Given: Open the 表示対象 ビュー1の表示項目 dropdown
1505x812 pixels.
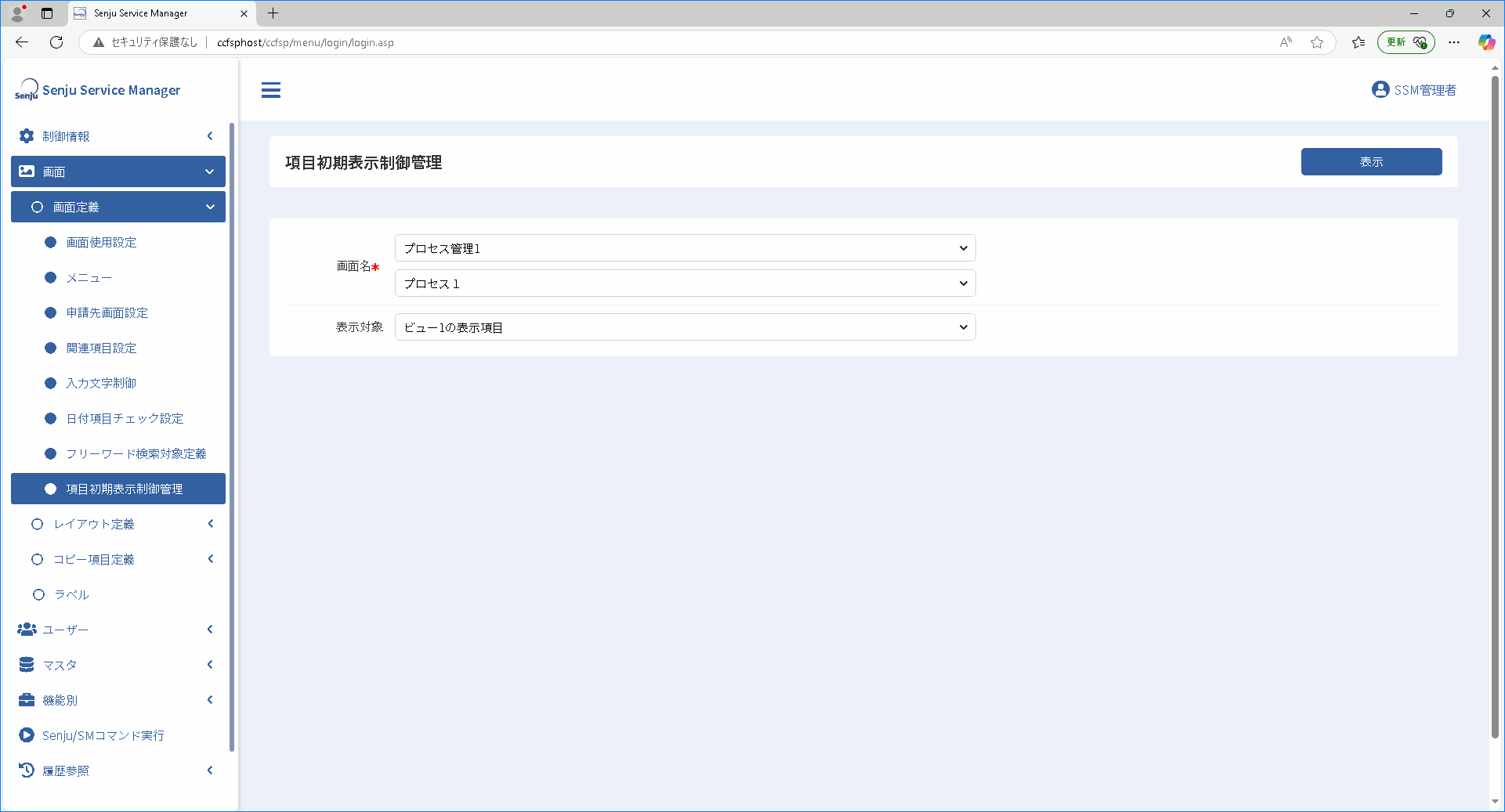Looking at the screenshot, I should (686, 327).
